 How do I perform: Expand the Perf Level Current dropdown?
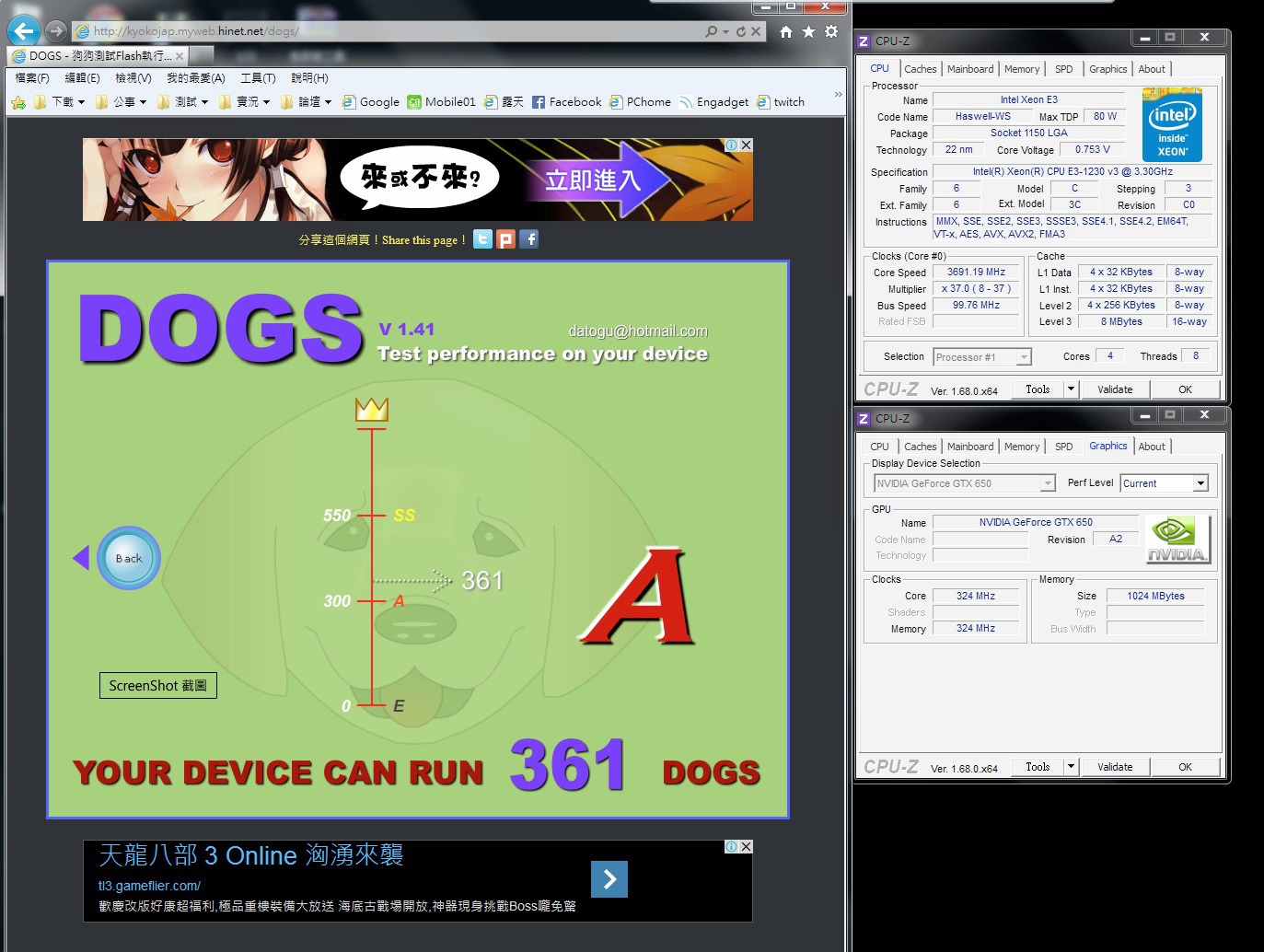[x=1200, y=483]
